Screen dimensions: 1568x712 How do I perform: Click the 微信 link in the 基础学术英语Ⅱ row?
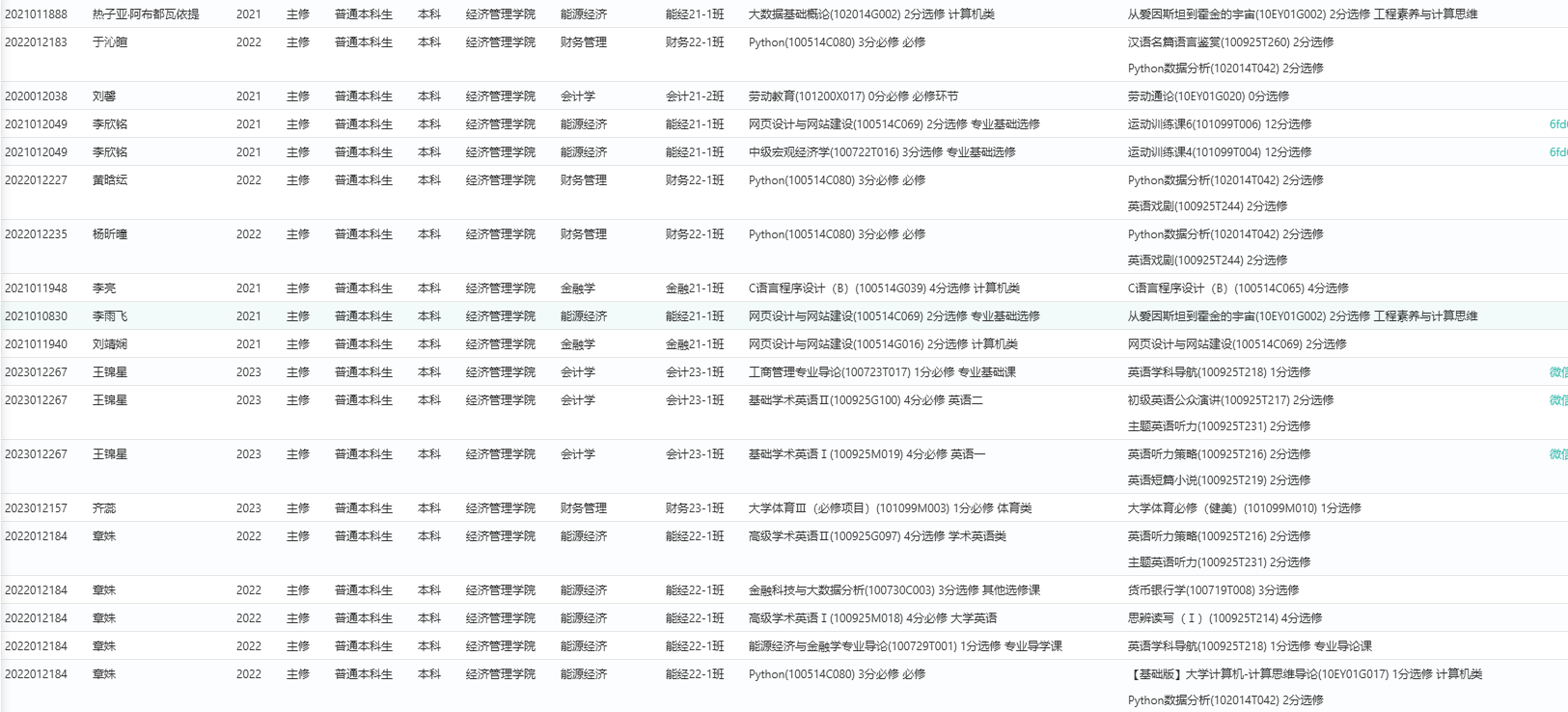[x=1557, y=400]
